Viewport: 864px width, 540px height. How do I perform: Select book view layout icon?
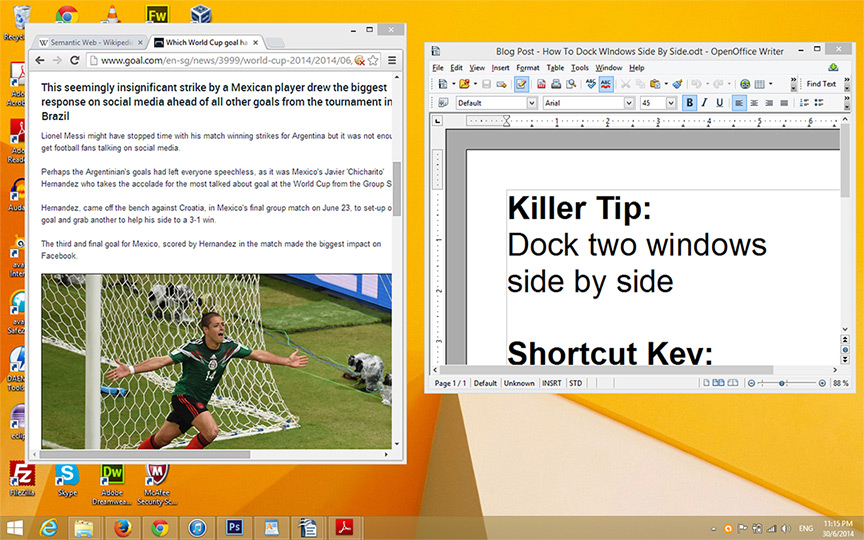coord(732,382)
